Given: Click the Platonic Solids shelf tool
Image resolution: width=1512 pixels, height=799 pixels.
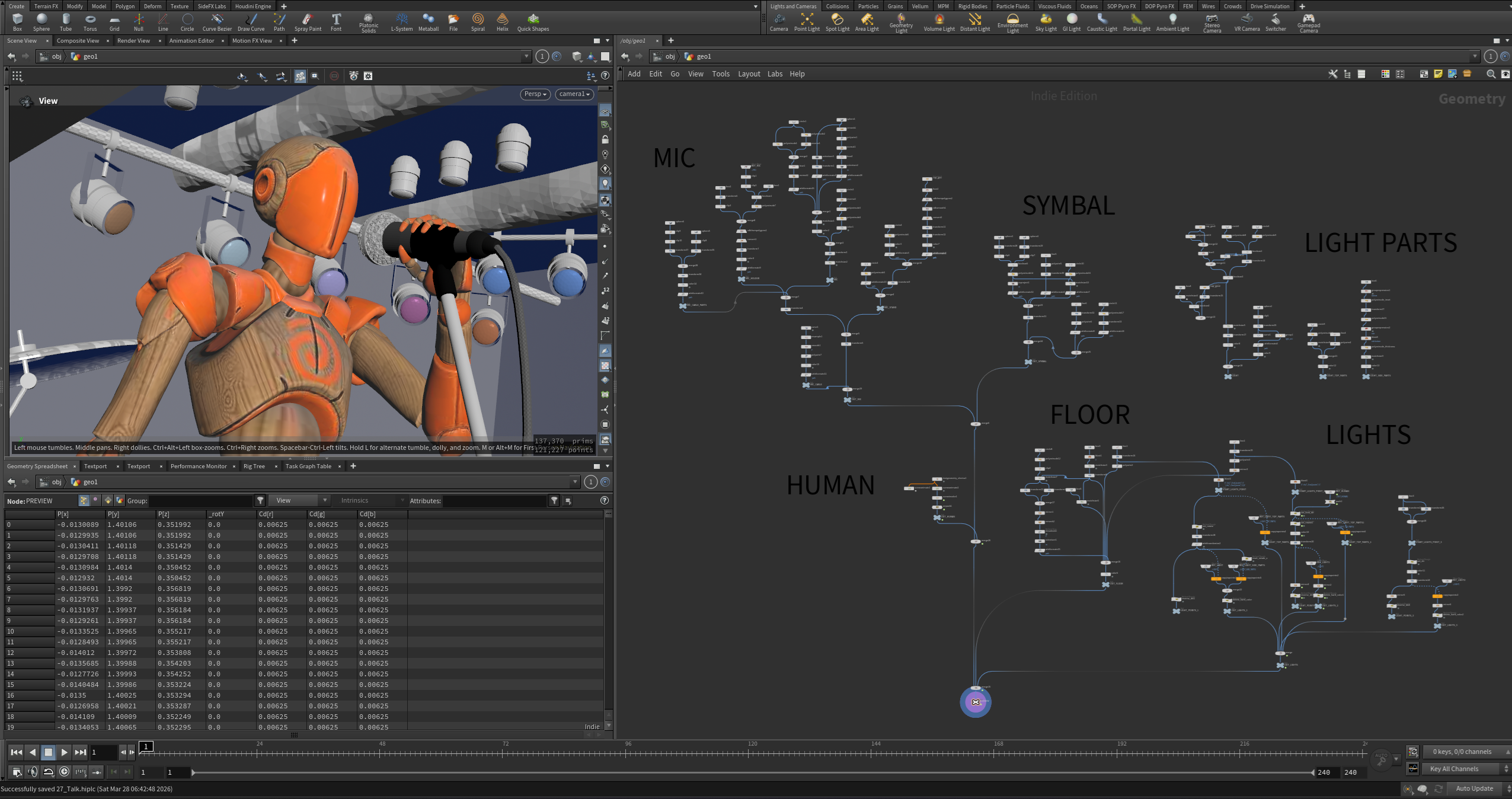Looking at the screenshot, I should 368,22.
